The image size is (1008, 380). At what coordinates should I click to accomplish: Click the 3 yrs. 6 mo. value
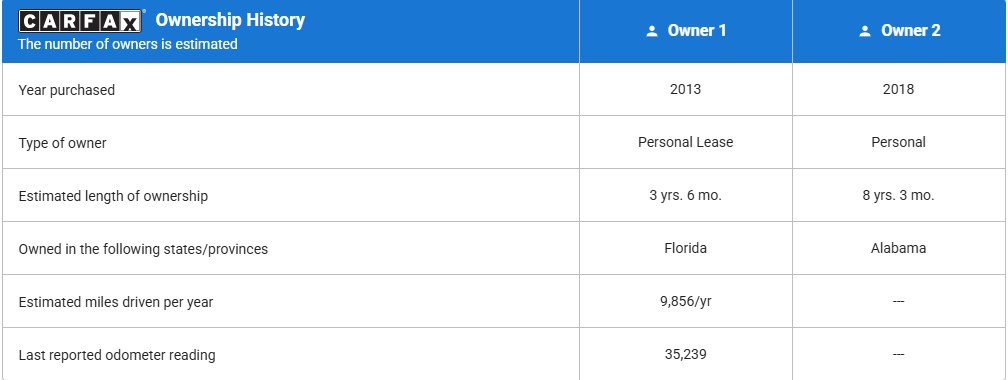click(x=685, y=195)
